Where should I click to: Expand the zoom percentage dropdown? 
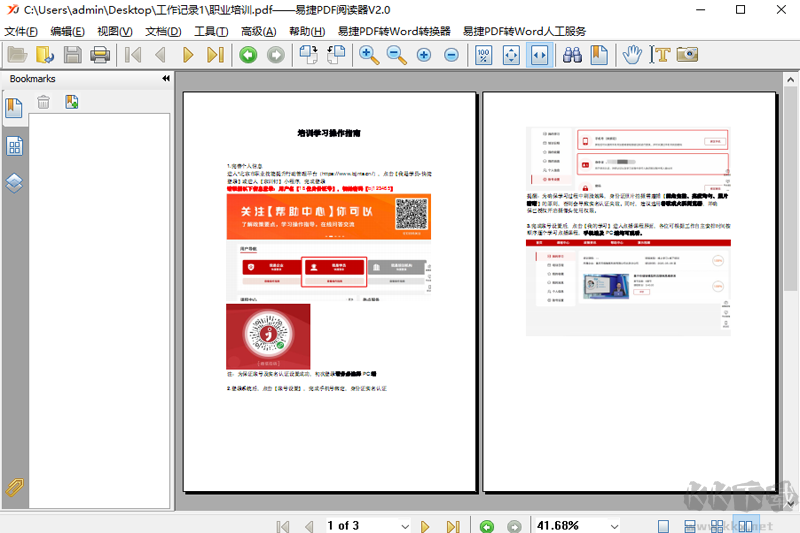(614, 526)
